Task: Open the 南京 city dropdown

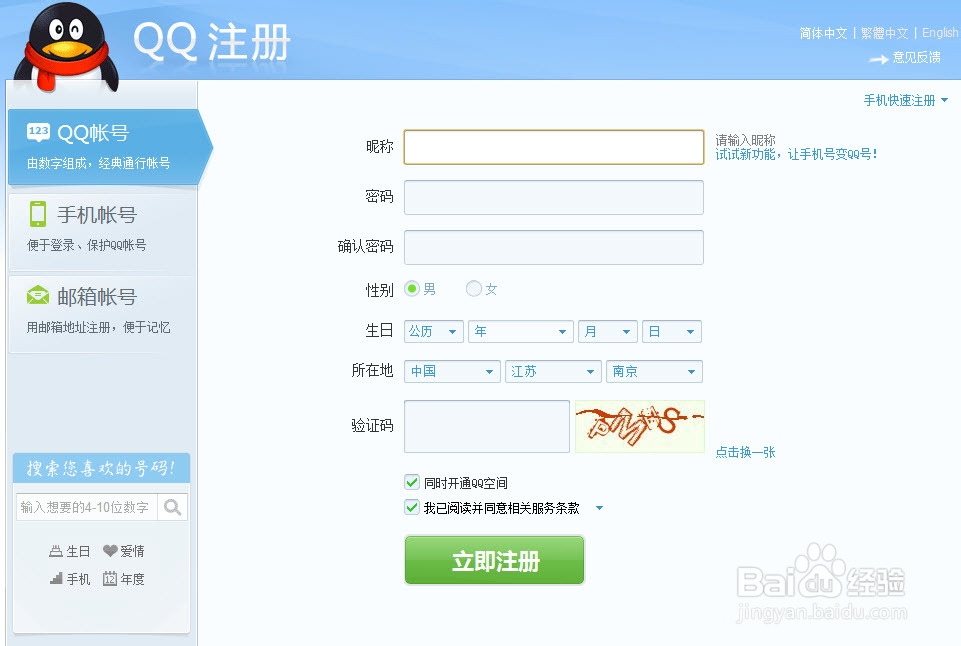Action: (655, 371)
